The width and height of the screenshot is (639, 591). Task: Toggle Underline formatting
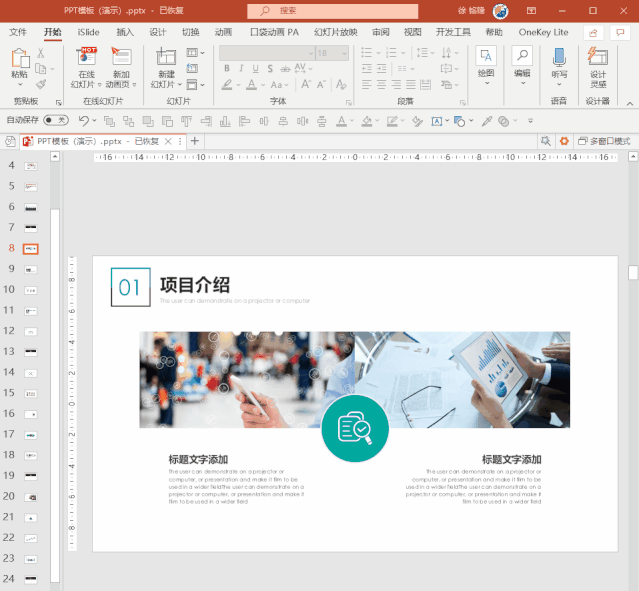256,68
